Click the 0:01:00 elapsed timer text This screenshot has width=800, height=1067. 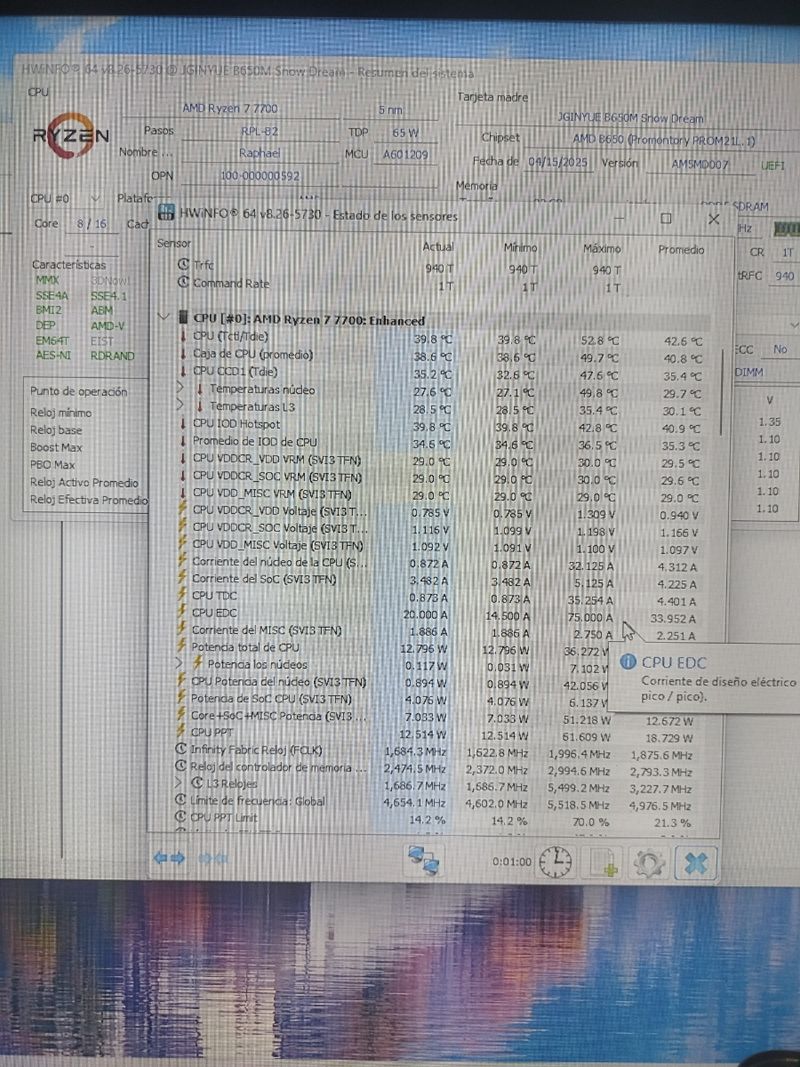[x=512, y=861]
